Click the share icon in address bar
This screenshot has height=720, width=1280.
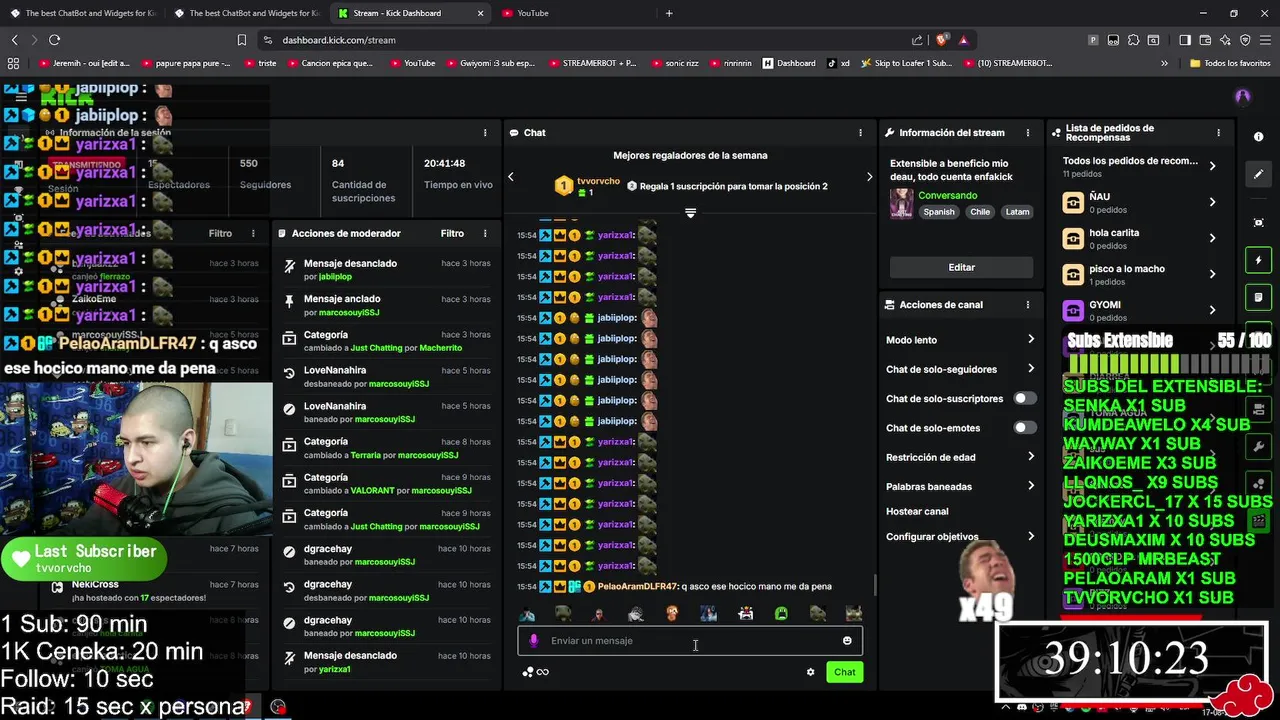pyautogui.click(x=917, y=40)
